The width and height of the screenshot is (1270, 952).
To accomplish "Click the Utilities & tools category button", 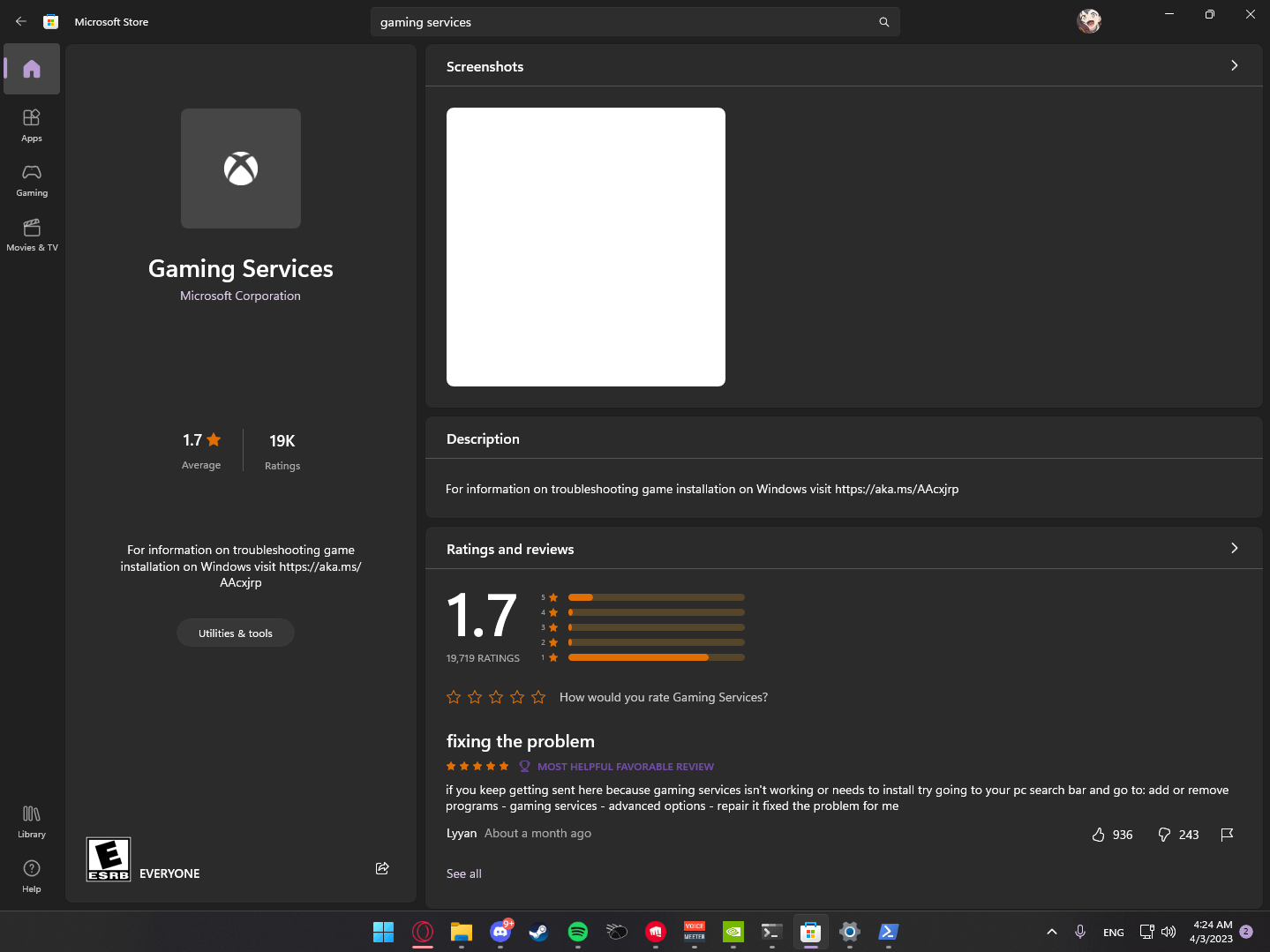I will tap(236, 633).
